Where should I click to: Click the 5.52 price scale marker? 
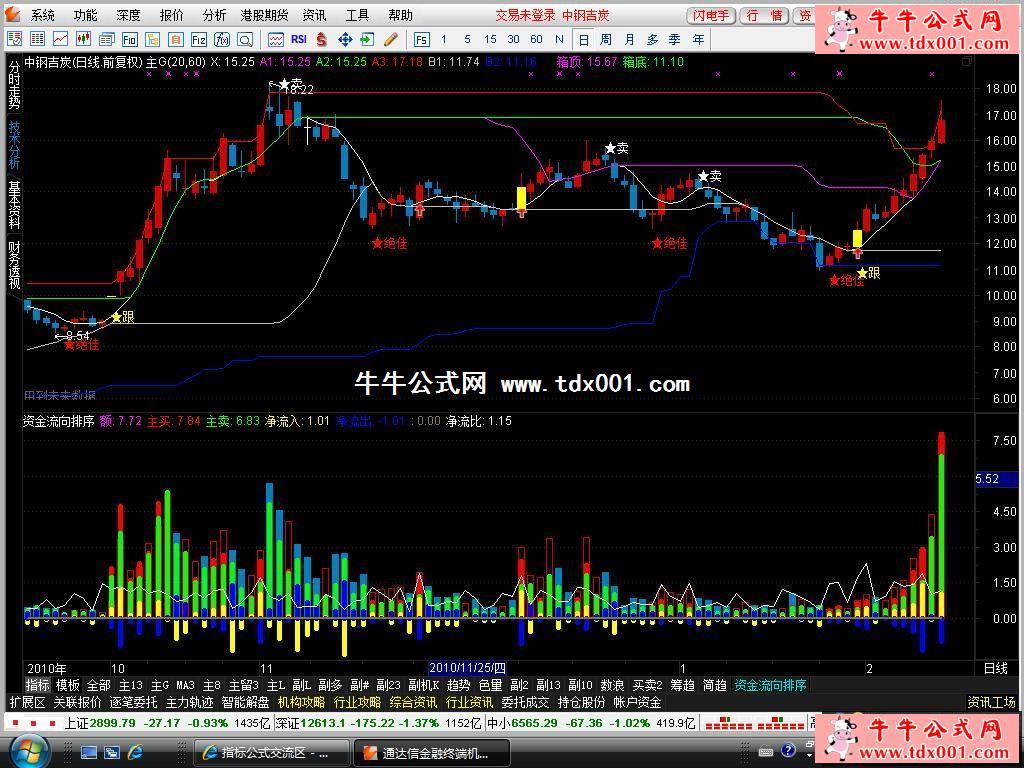coord(997,479)
